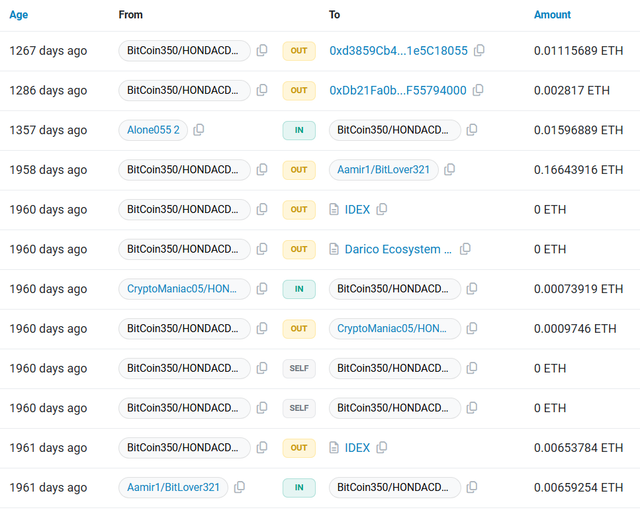Open the Alone055 2 address link
The width and height of the screenshot is (640, 510).
pyautogui.click(x=153, y=130)
